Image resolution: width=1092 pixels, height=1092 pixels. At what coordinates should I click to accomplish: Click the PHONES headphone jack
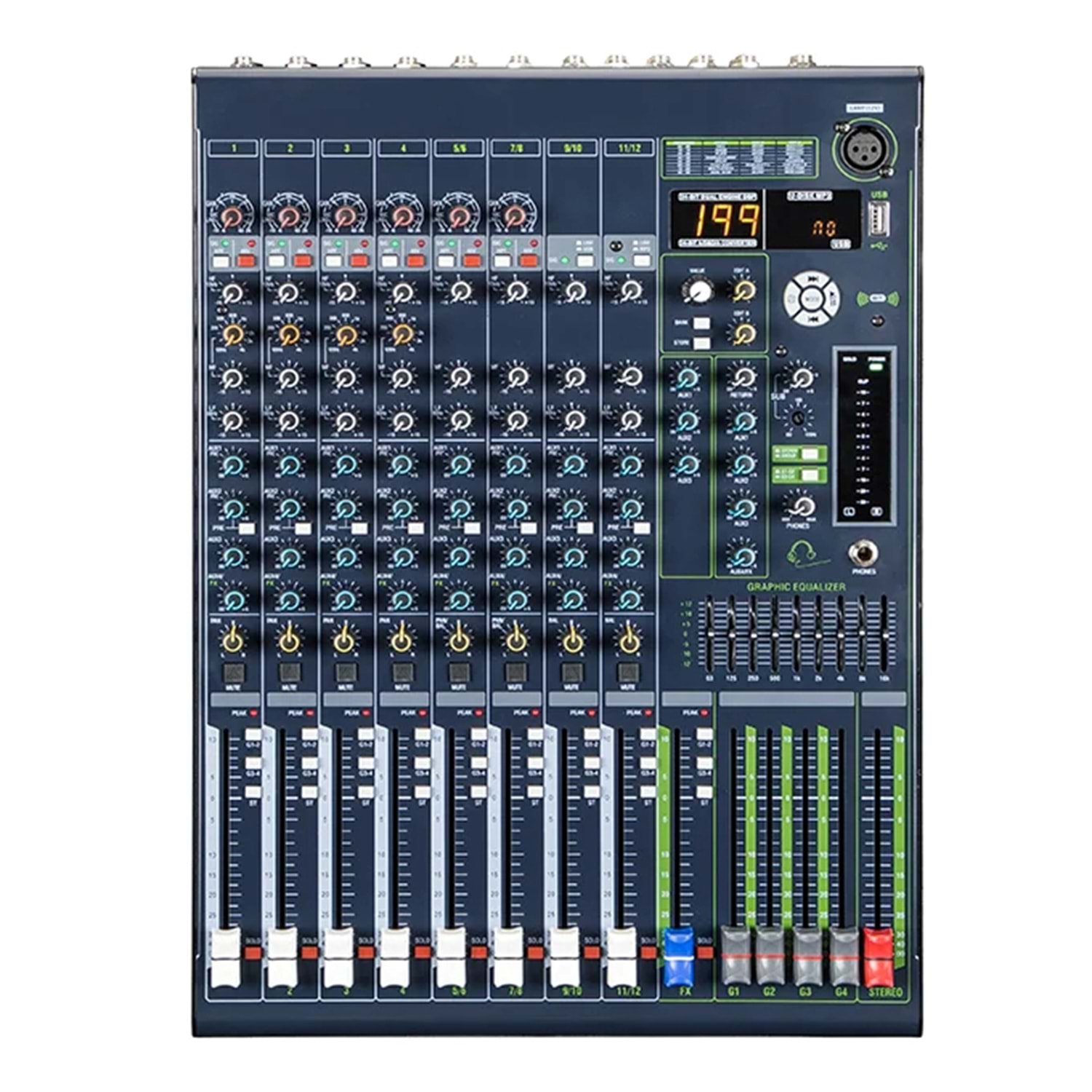[x=863, y=554]
